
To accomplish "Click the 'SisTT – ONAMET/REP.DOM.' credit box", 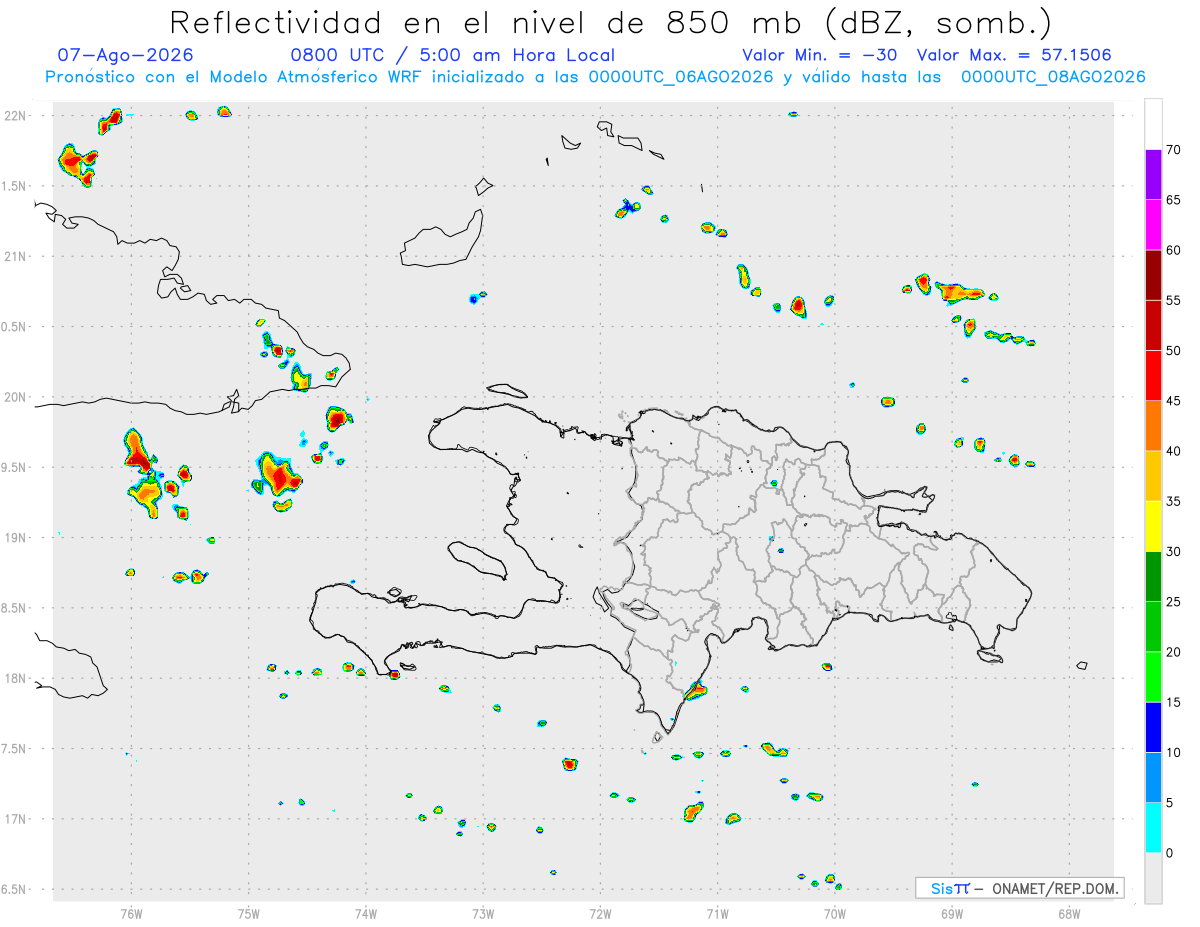I will [x=1019, y=888].
